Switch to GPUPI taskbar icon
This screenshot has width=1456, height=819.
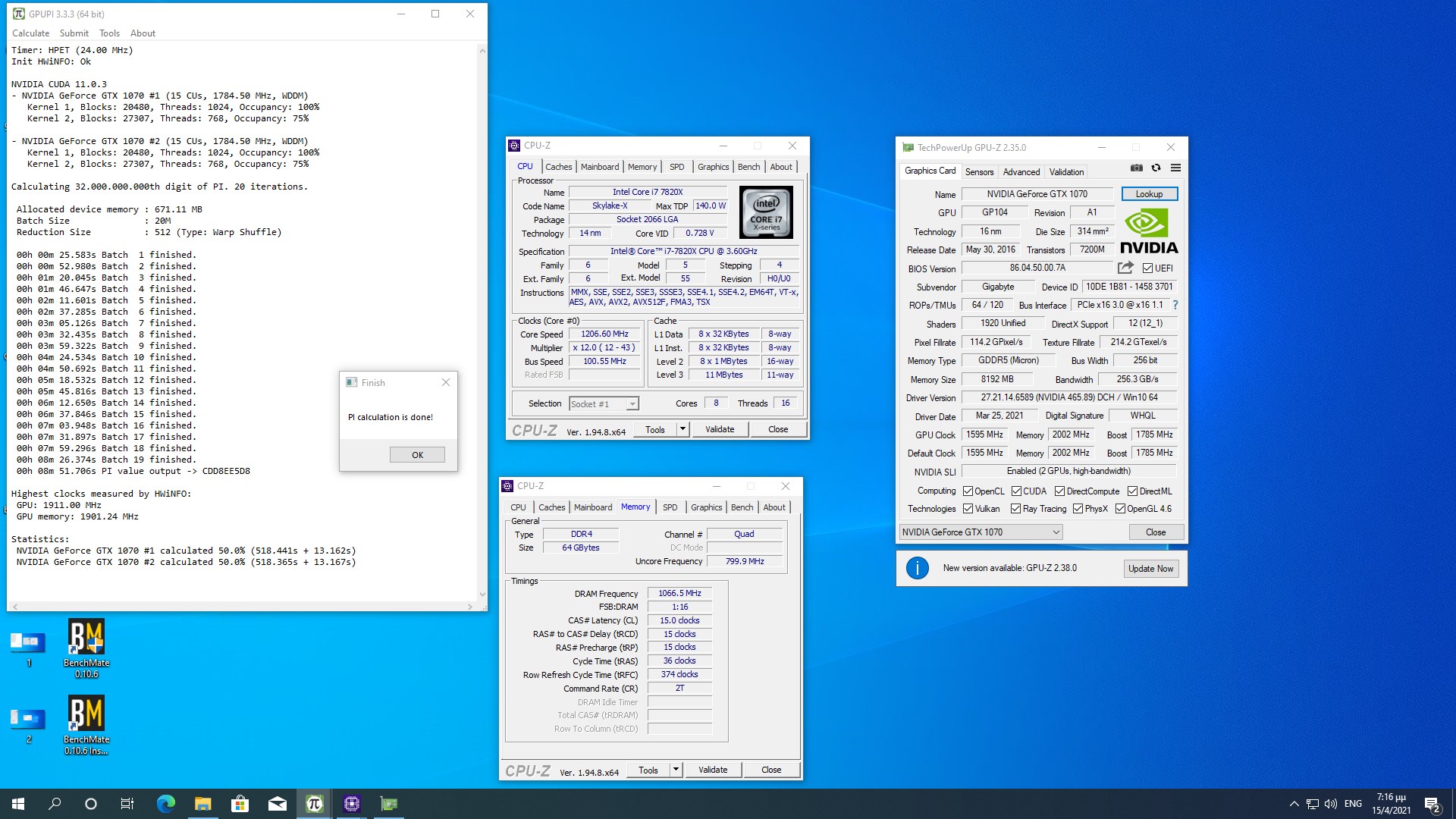pyautogui.click(x=315, y=804)
